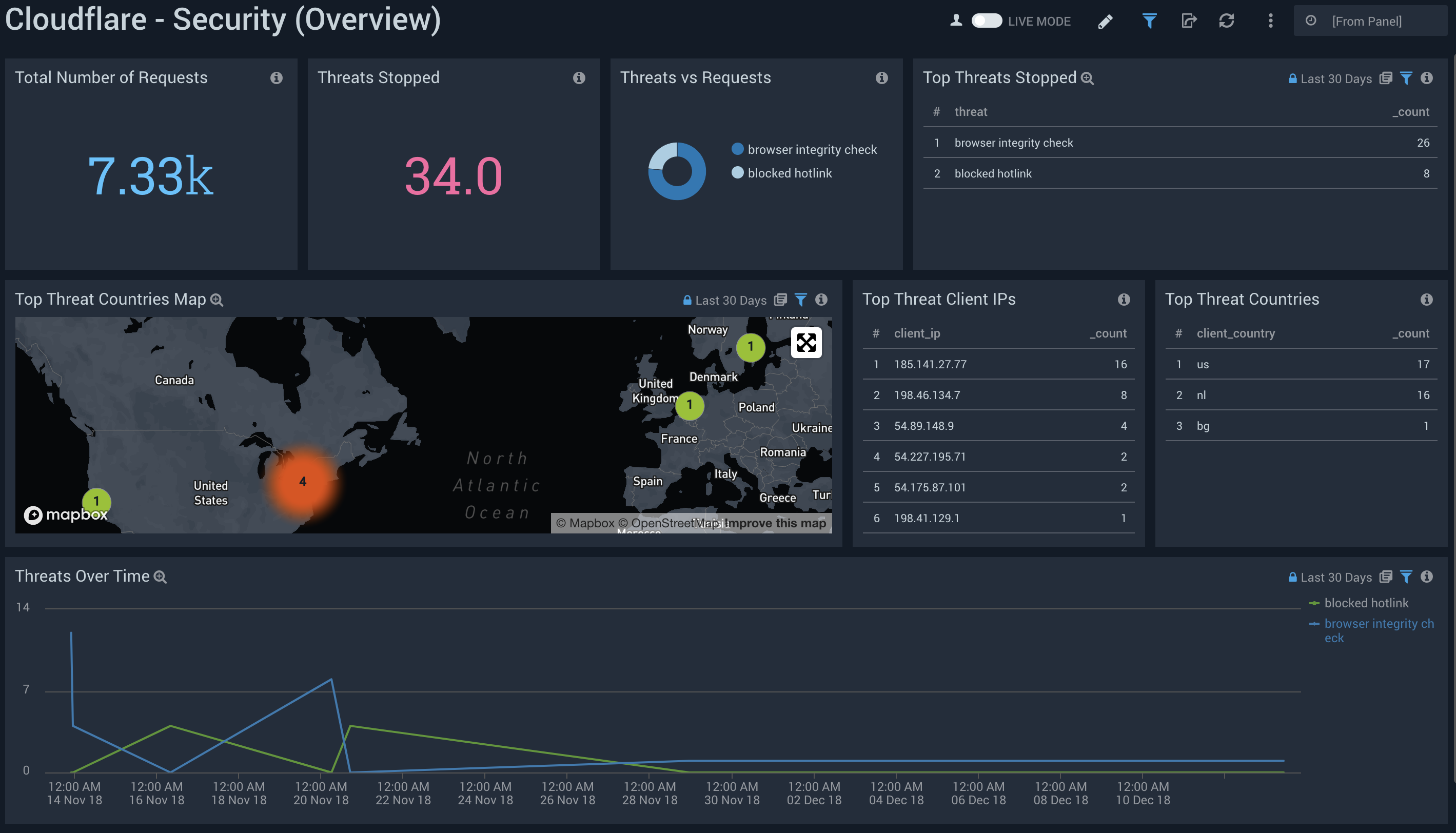Refresh the dashboard data

pos(1228,21)
